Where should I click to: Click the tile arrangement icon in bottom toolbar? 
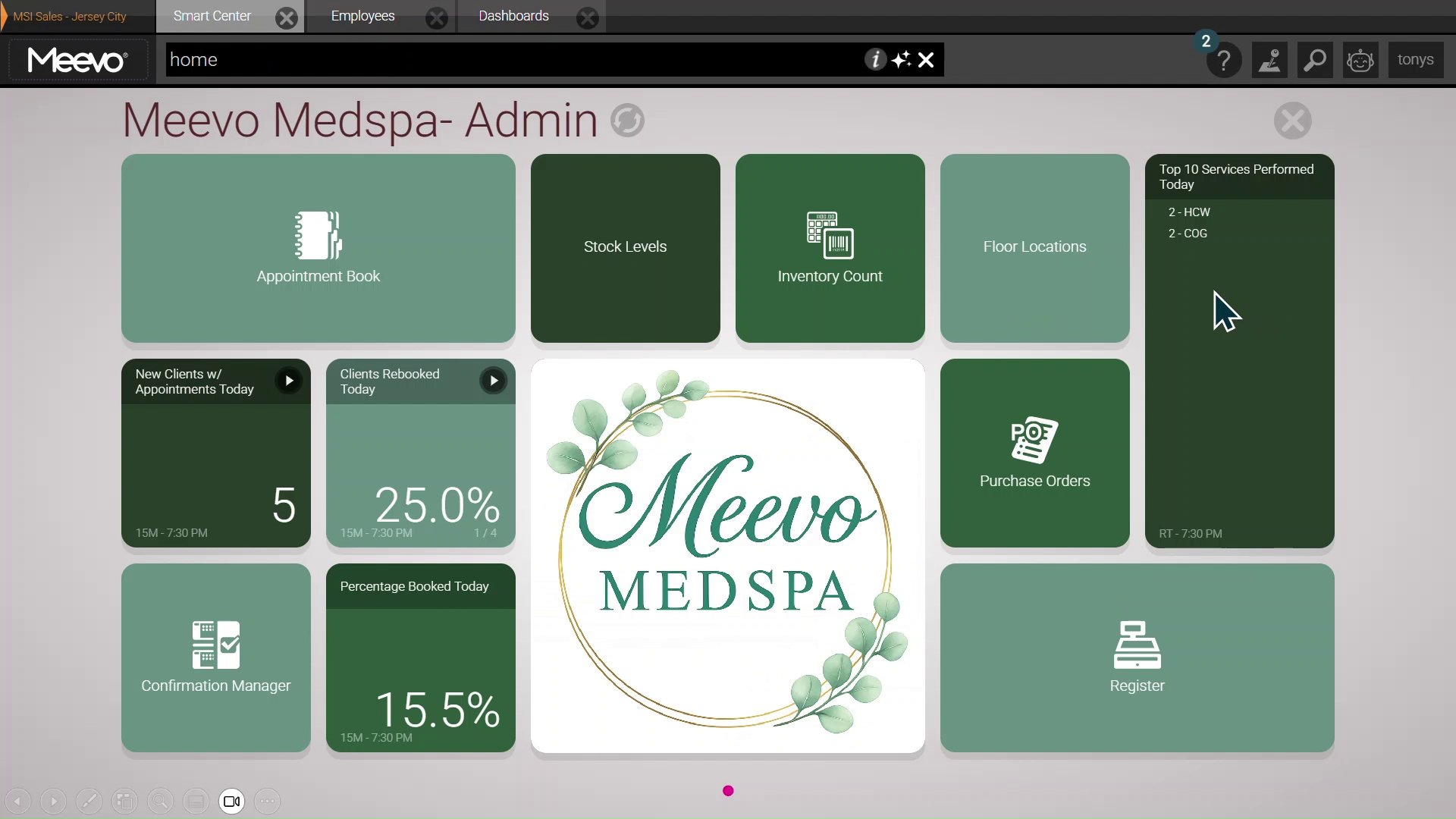tap(124, 802)
